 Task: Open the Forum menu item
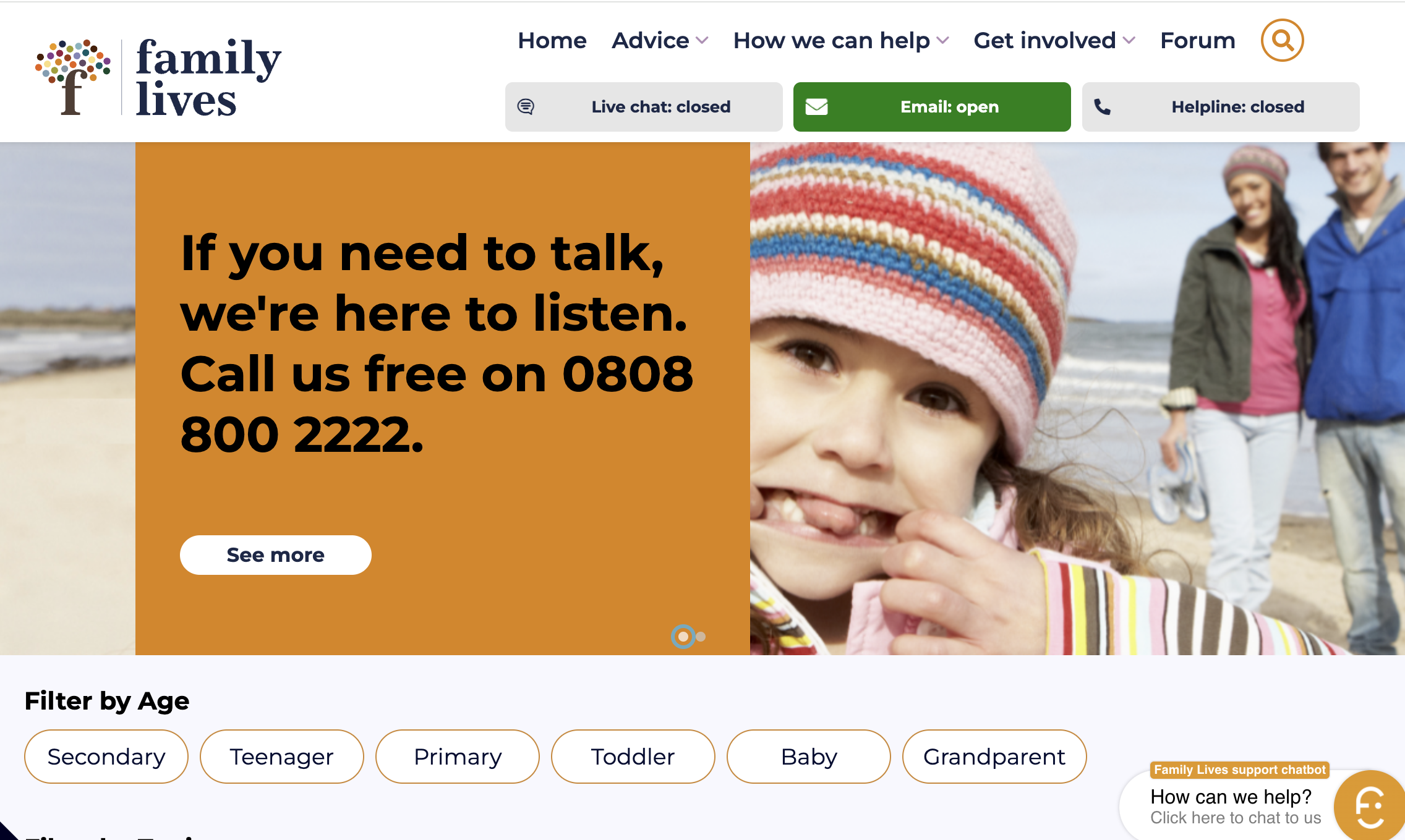1198,41
